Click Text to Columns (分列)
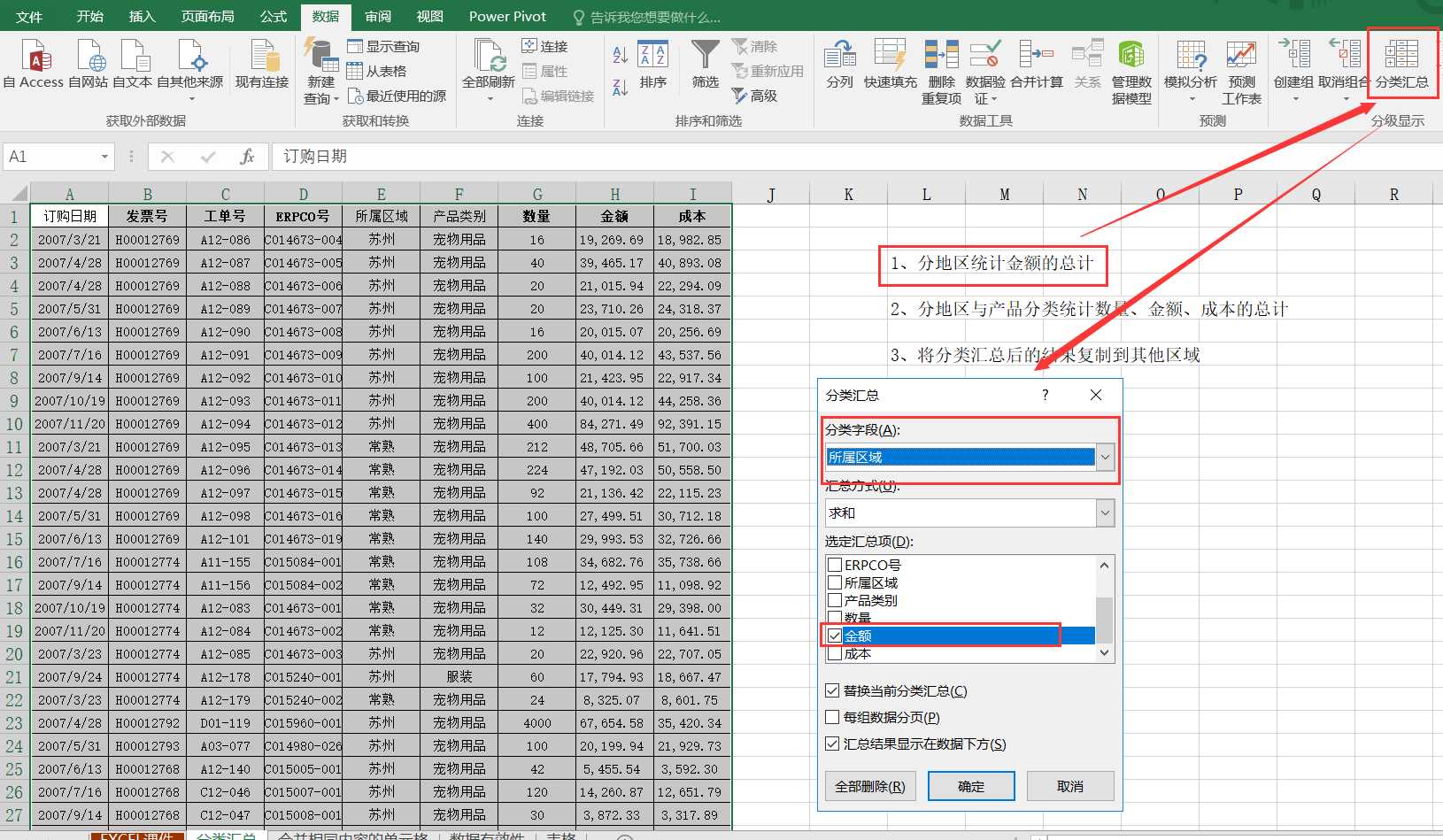 (839, 64)
